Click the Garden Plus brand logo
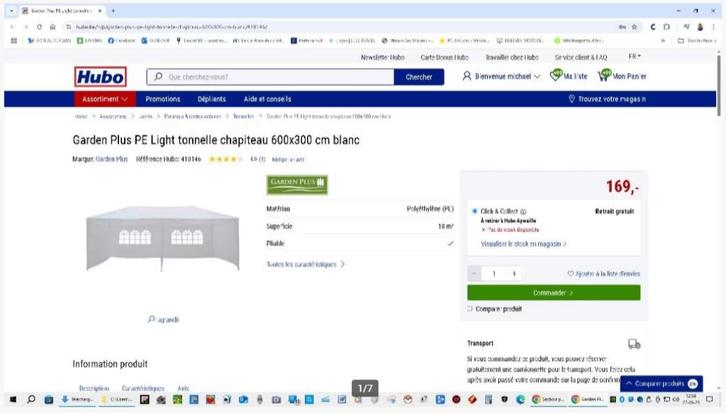The image size is (726, 413). tap(297, 184)
